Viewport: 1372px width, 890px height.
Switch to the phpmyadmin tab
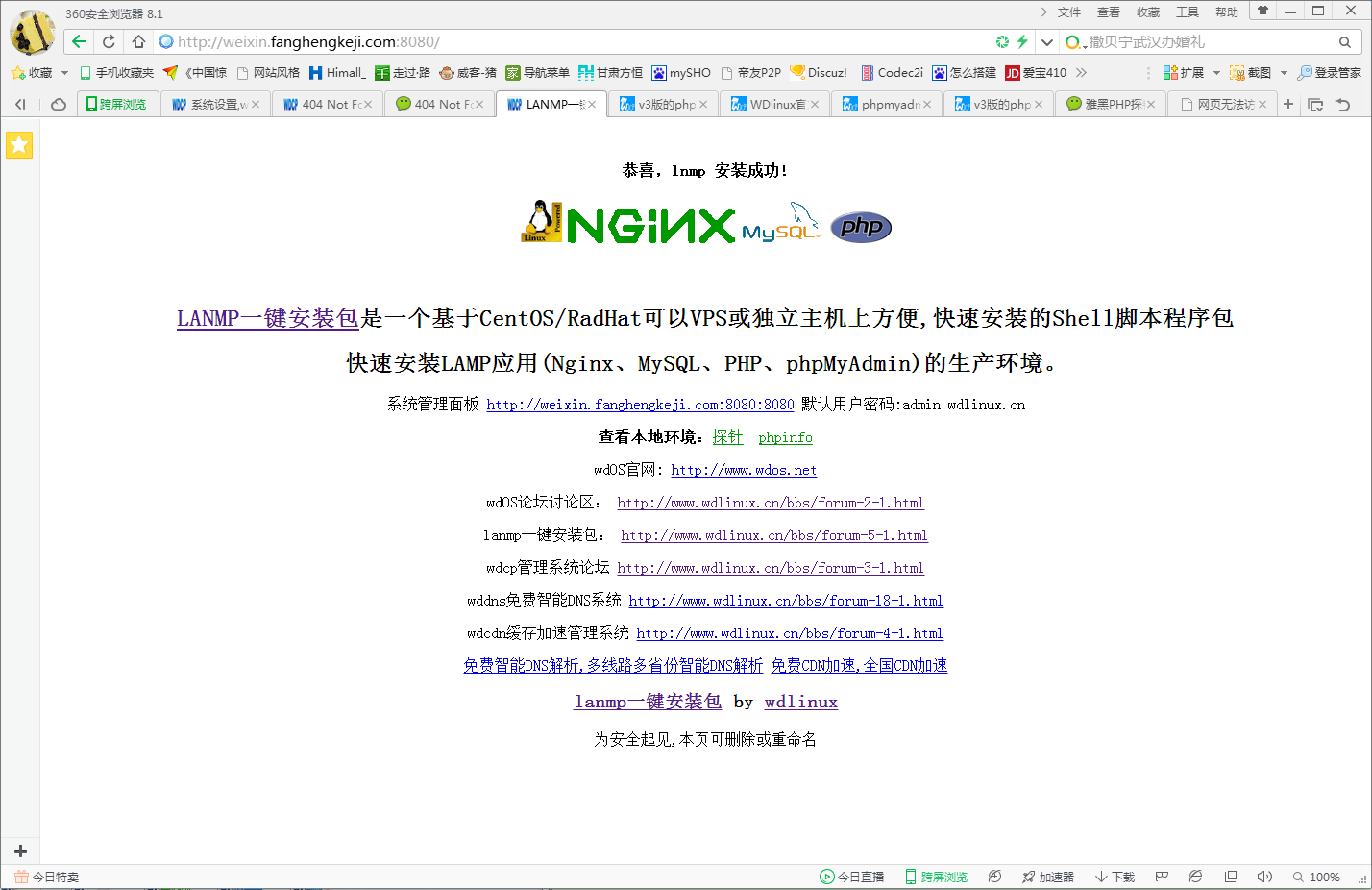point(886,104)
